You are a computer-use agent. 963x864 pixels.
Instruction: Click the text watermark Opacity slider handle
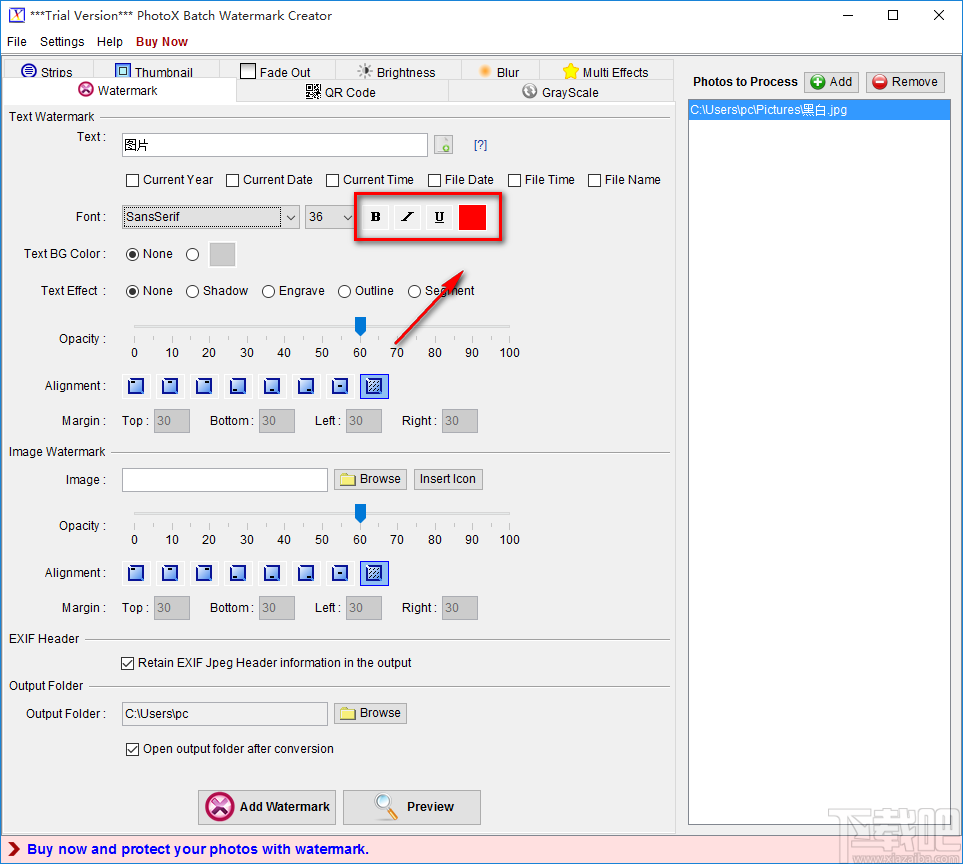361,326
